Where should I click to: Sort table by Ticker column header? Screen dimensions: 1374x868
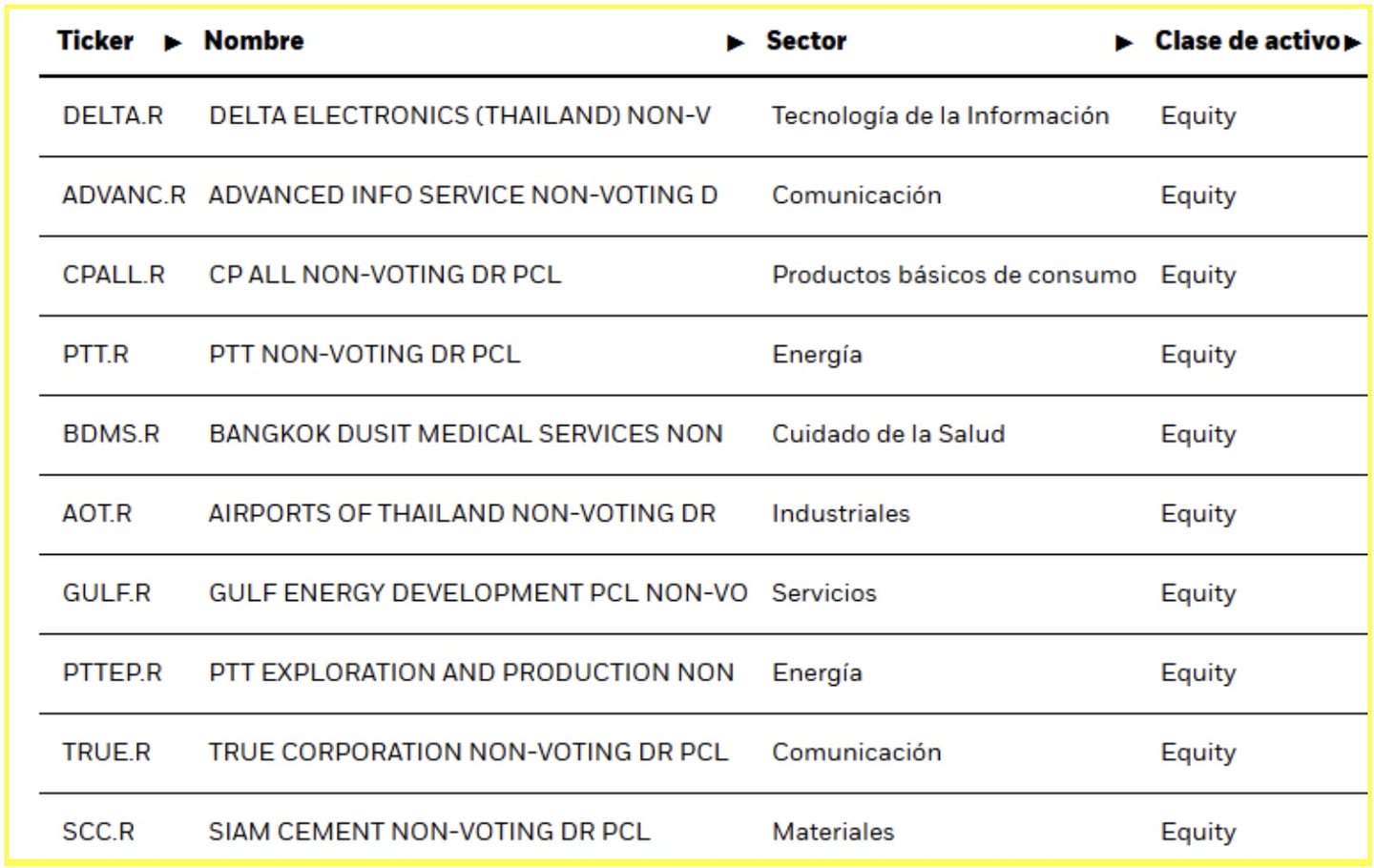[x=95, y=41]
